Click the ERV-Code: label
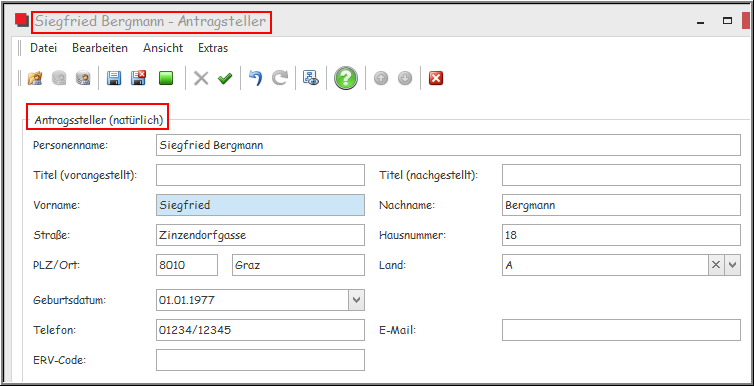 point(60,360)
